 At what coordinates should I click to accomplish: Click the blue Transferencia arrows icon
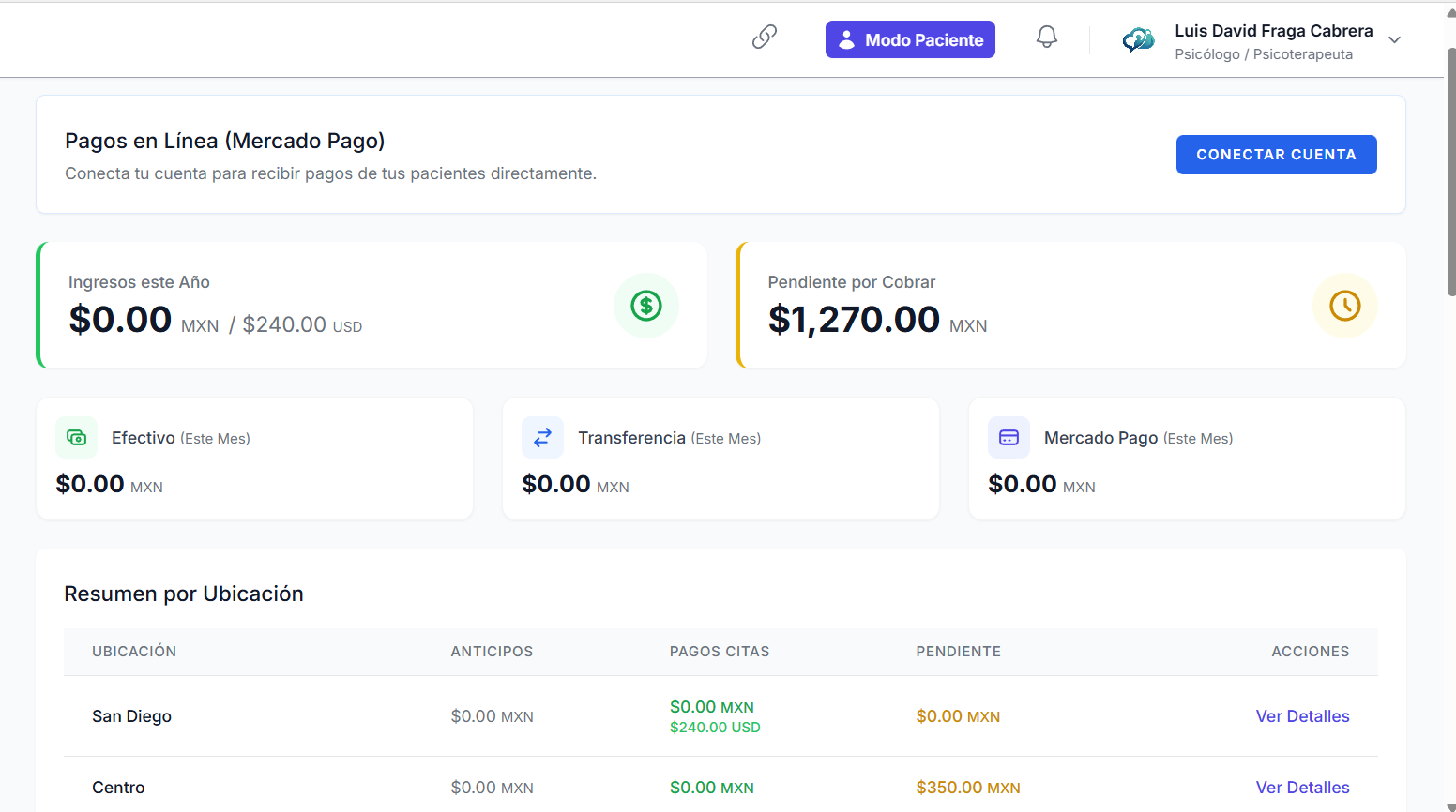542,438
